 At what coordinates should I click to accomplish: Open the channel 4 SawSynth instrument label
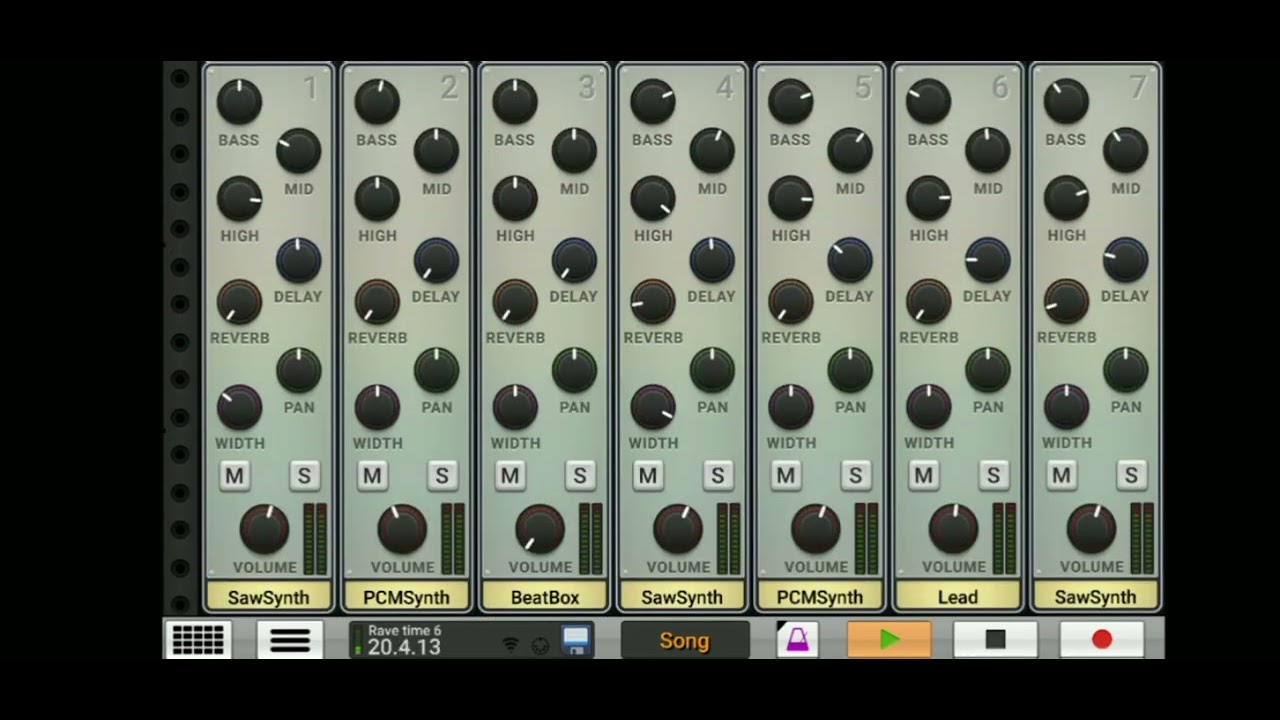click(682, 597)
